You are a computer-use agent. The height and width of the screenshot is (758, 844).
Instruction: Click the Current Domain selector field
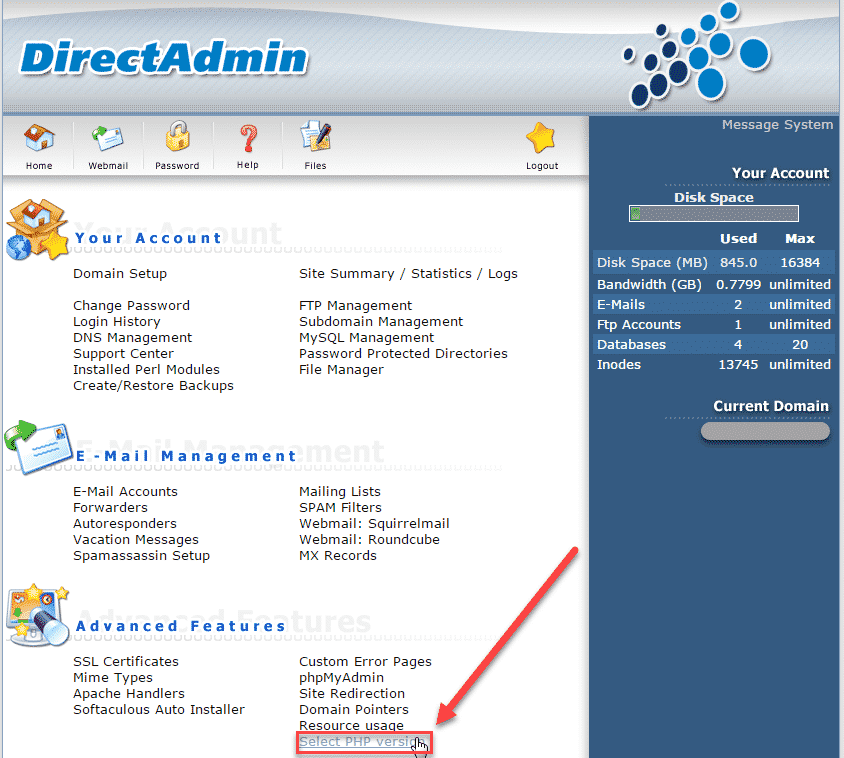765,431
